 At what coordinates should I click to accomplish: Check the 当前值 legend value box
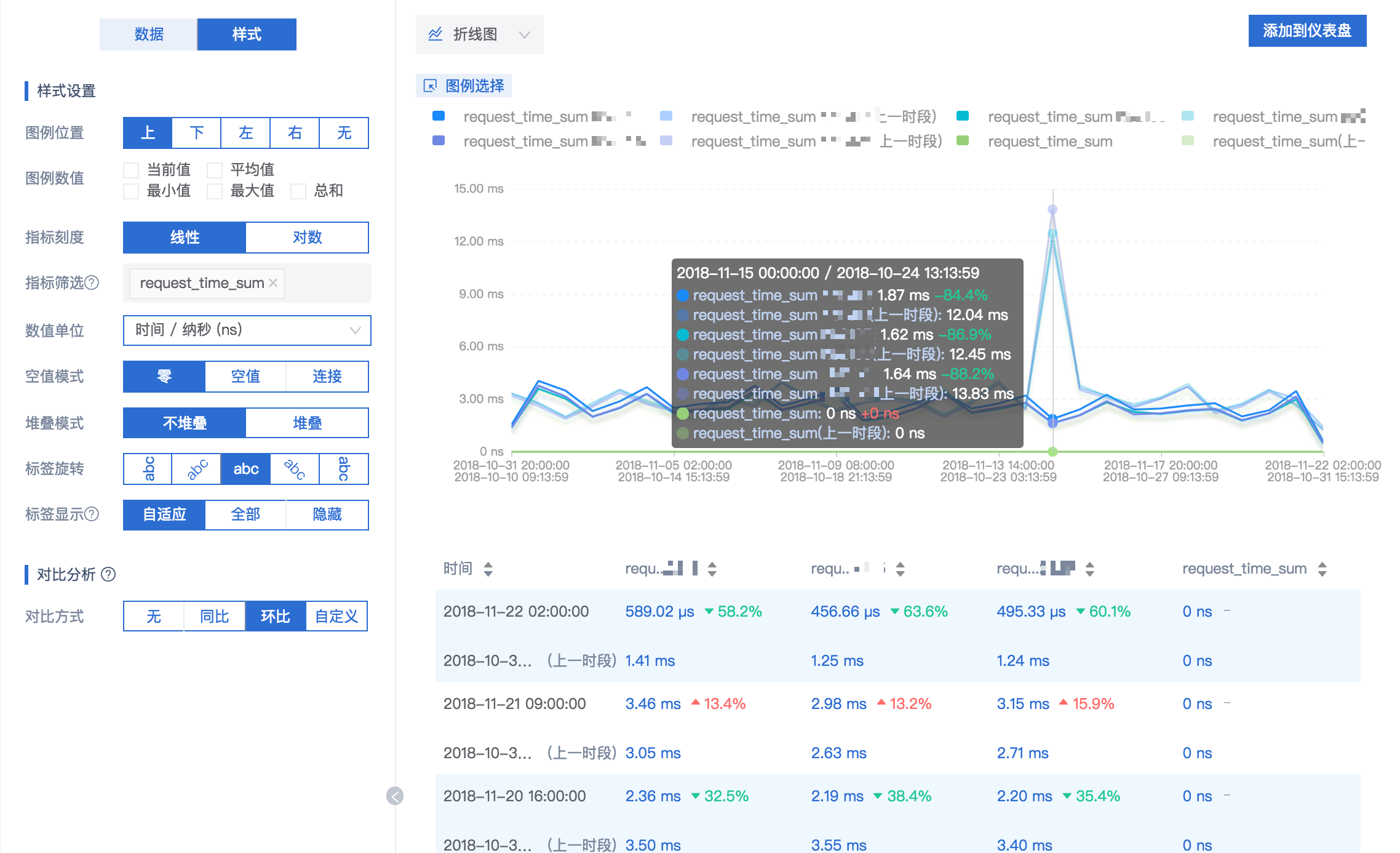(131, 170)
